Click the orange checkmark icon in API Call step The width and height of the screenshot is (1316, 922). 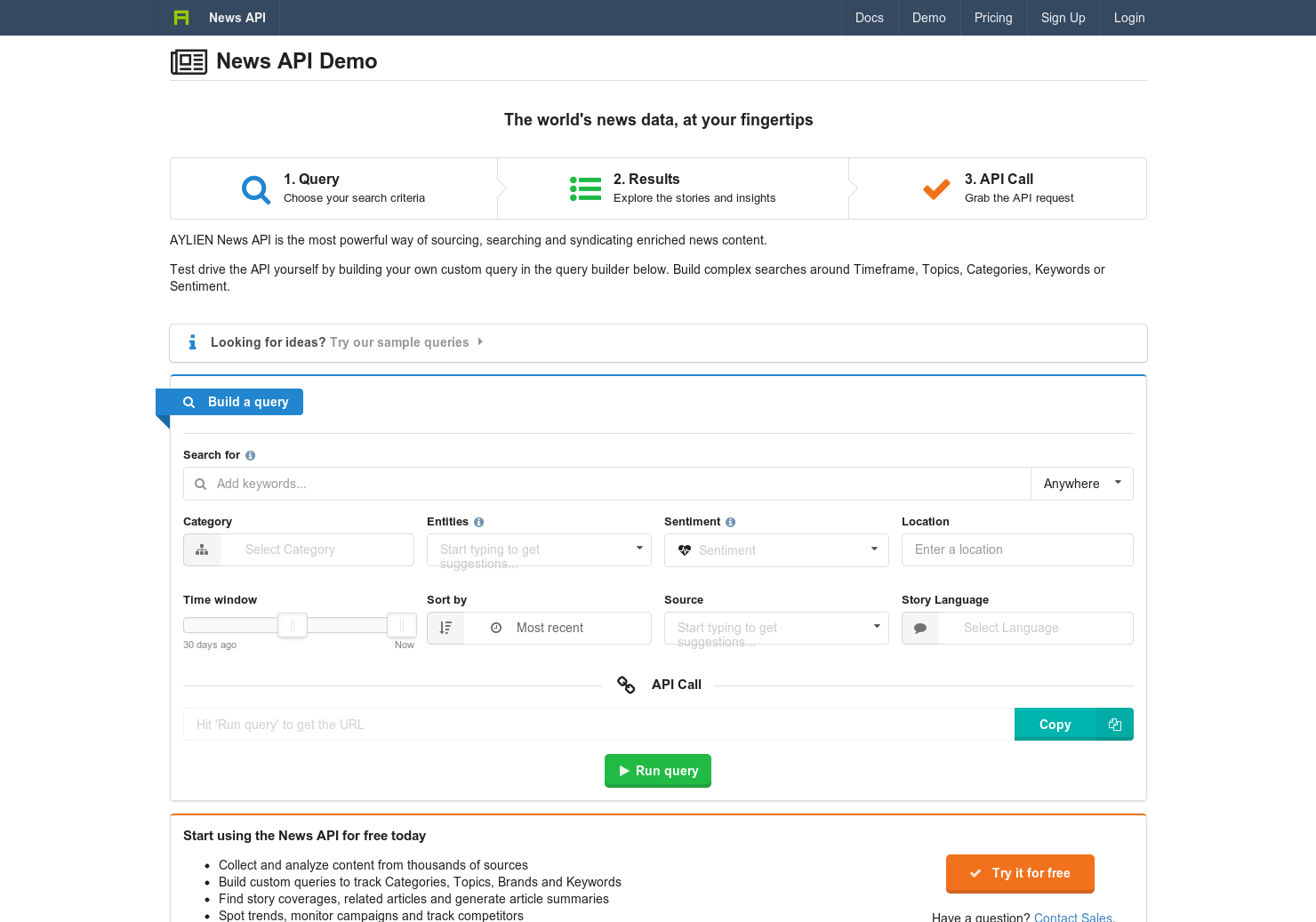936,188
